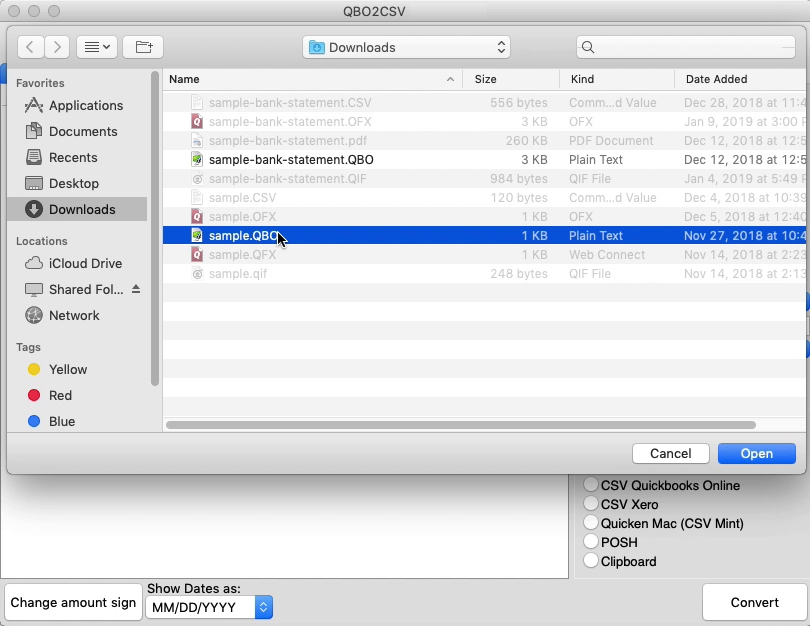Open the selected file with Open button

pos(757,453)
